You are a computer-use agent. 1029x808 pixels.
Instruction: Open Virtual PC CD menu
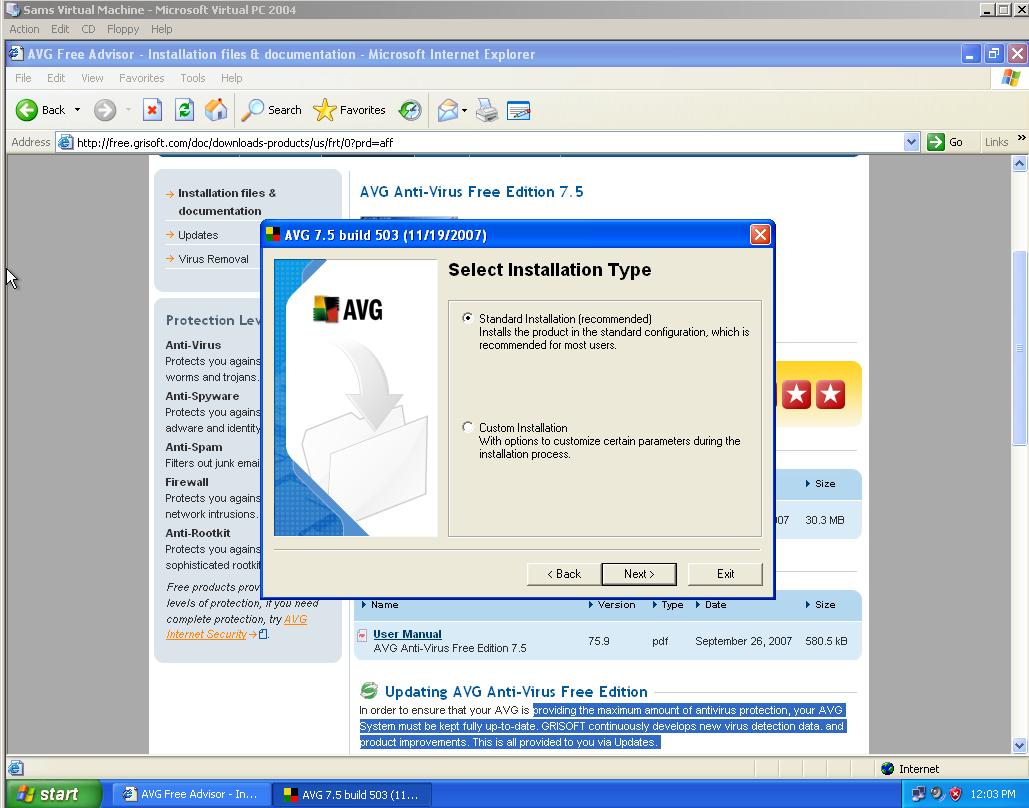point(88,29)
